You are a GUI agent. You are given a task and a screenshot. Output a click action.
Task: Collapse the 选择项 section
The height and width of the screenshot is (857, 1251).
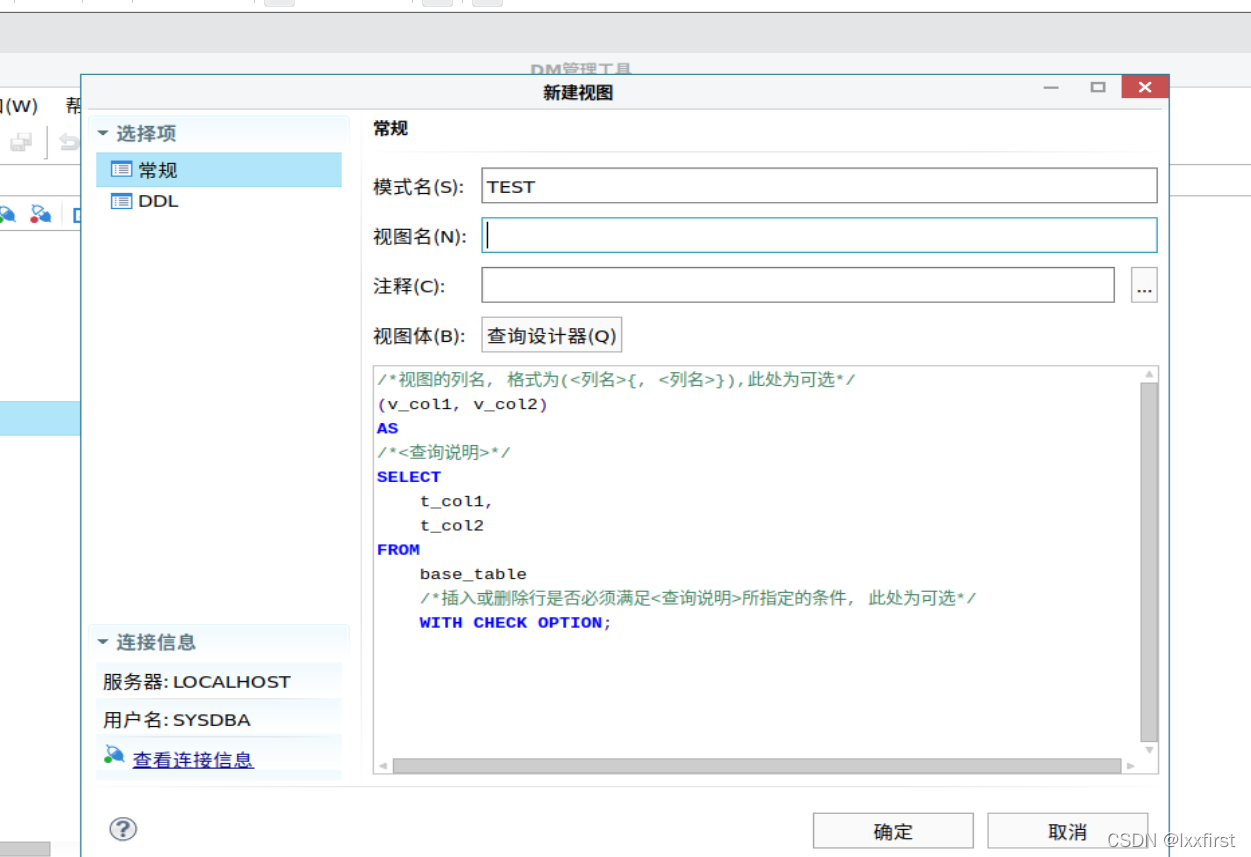coord(102,133)
